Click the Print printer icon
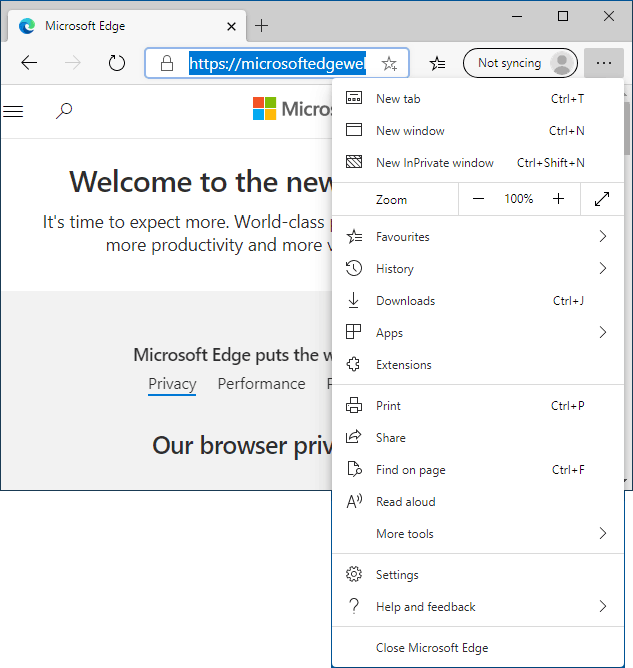633x668 pixels. click(x=354, y=405)
